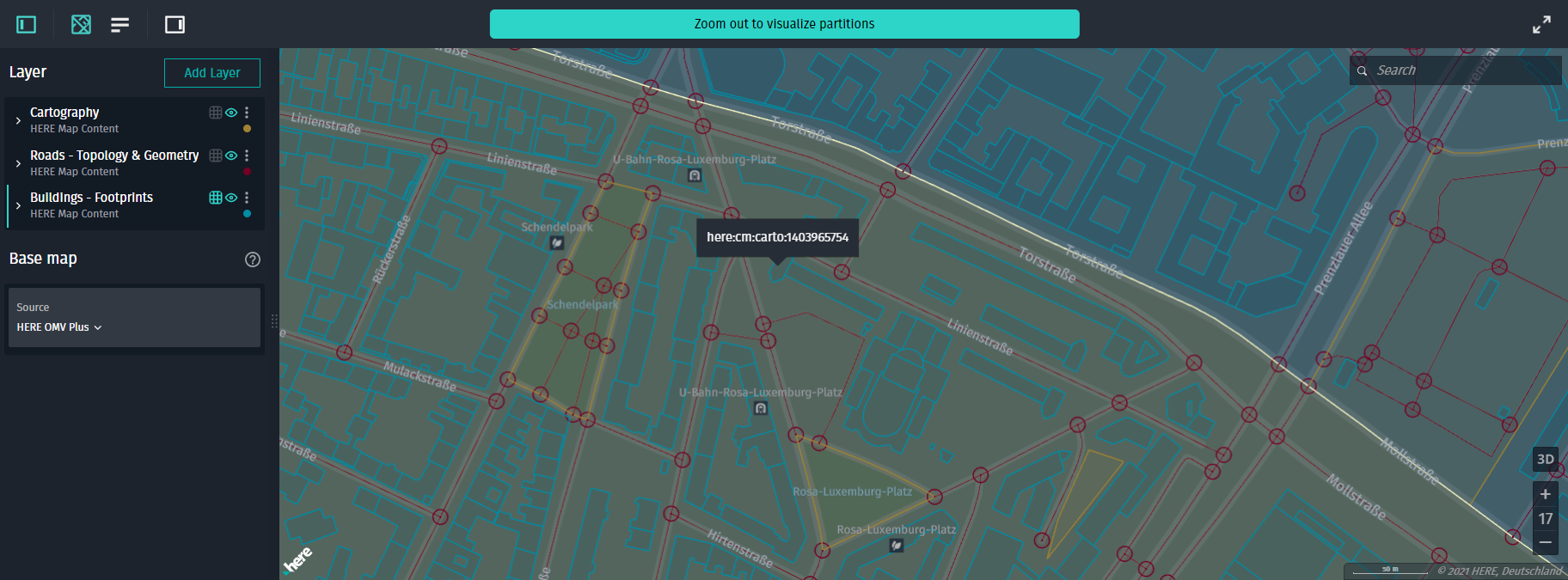Click the upper U-Bahn-Rosa-Luxemburg-Platz station icon

(x=695, y=175)
